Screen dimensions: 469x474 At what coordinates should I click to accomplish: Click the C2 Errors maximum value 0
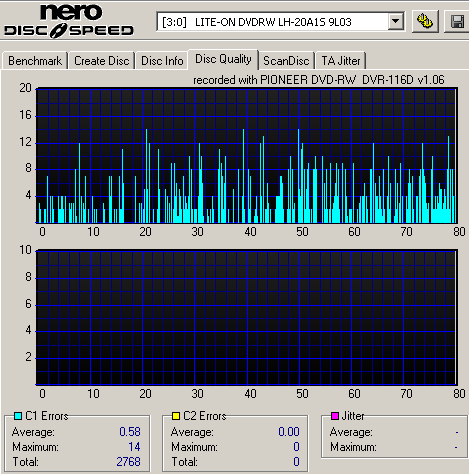pyautogui.click(x=296, y=447)
